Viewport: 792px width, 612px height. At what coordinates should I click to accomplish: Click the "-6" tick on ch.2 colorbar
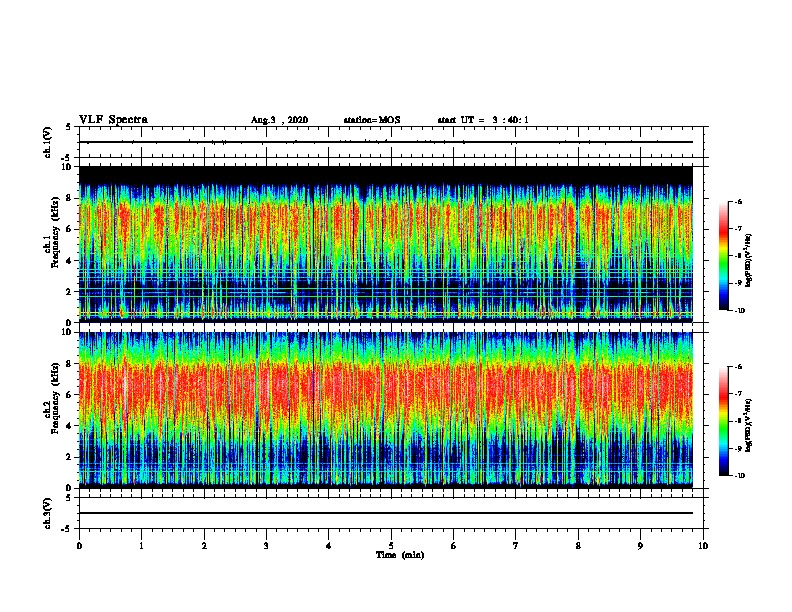click(738, 367)
